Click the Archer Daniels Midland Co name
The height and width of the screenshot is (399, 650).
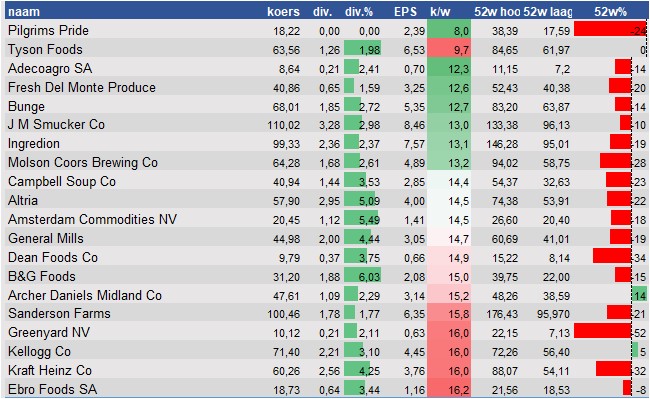(85, 295)
